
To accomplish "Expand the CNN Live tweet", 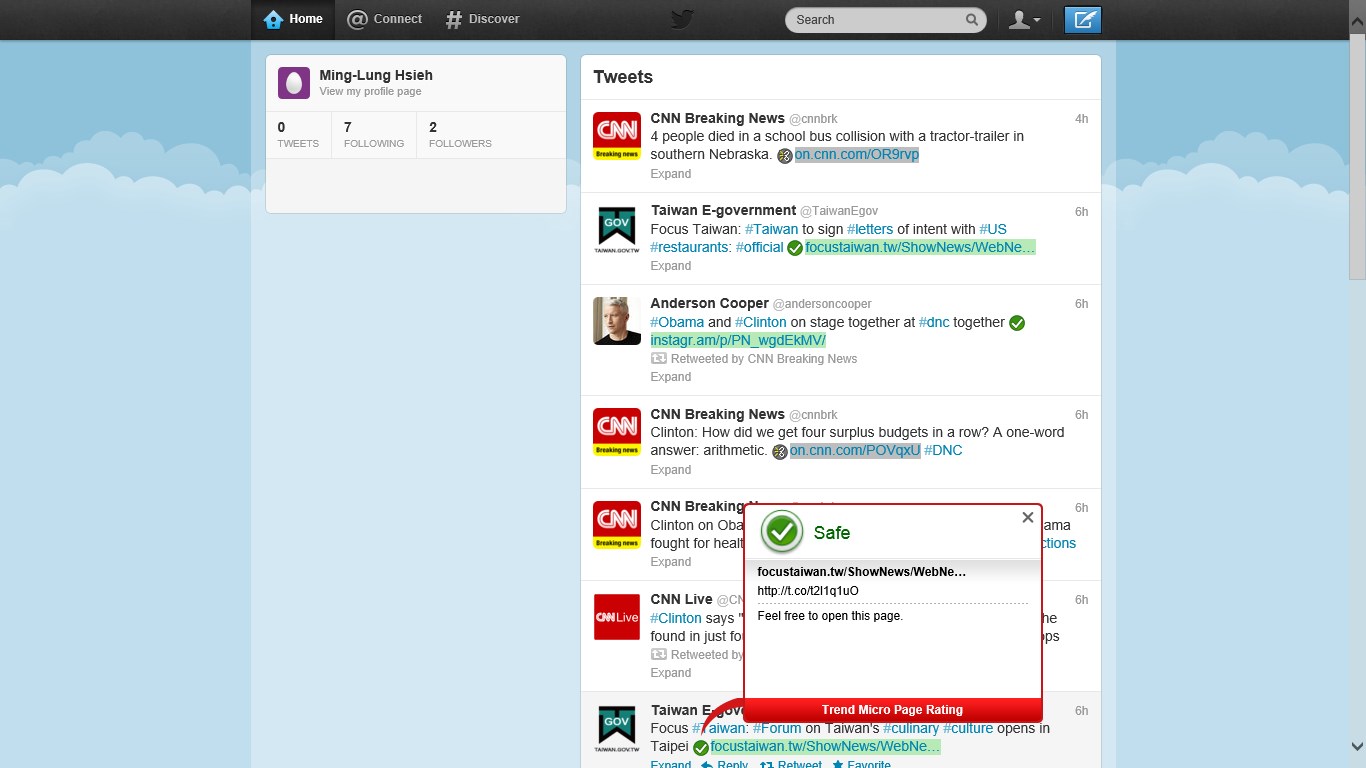I will point(671,673).
